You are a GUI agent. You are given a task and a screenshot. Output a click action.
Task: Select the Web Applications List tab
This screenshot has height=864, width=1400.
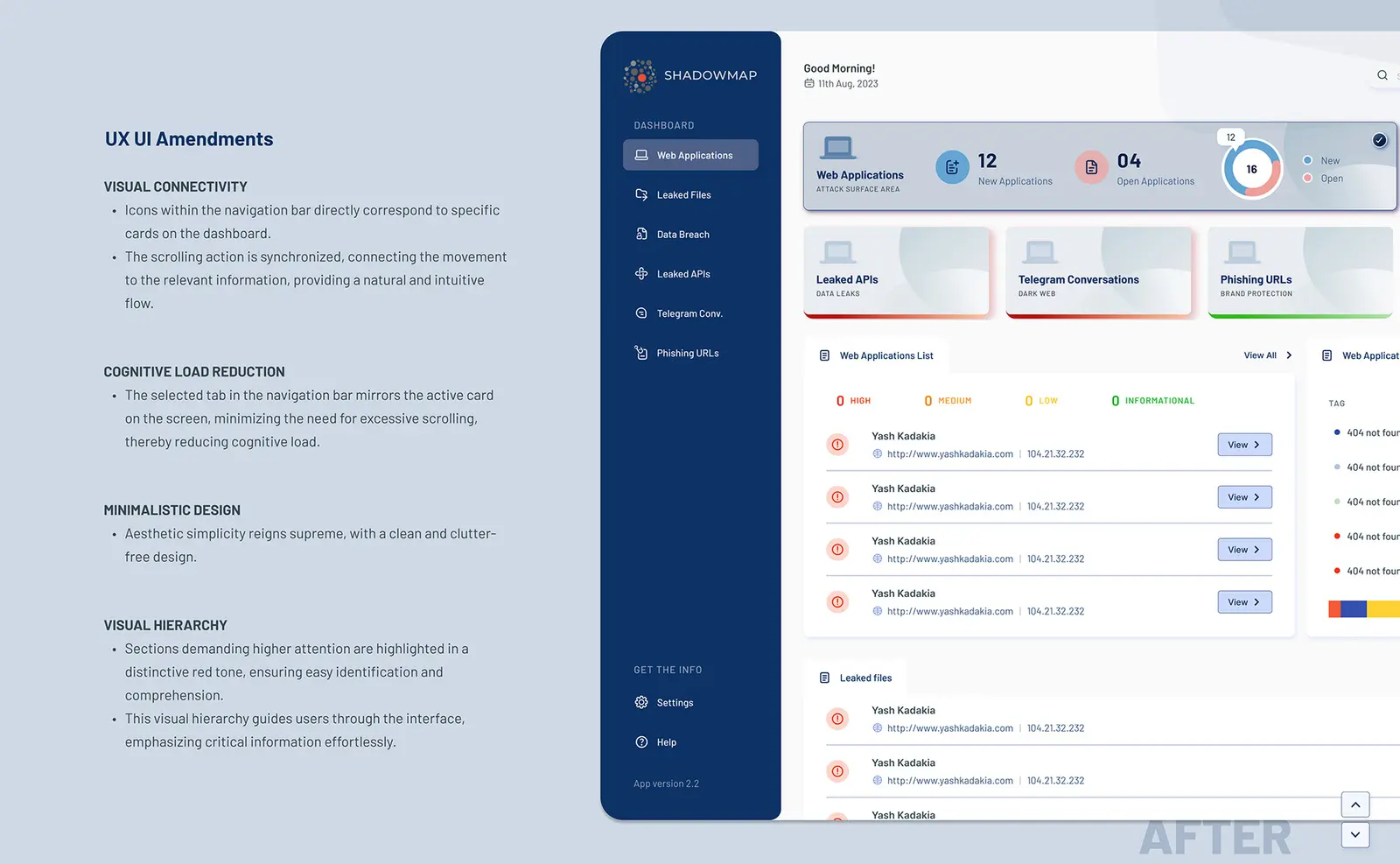point(876,355)
